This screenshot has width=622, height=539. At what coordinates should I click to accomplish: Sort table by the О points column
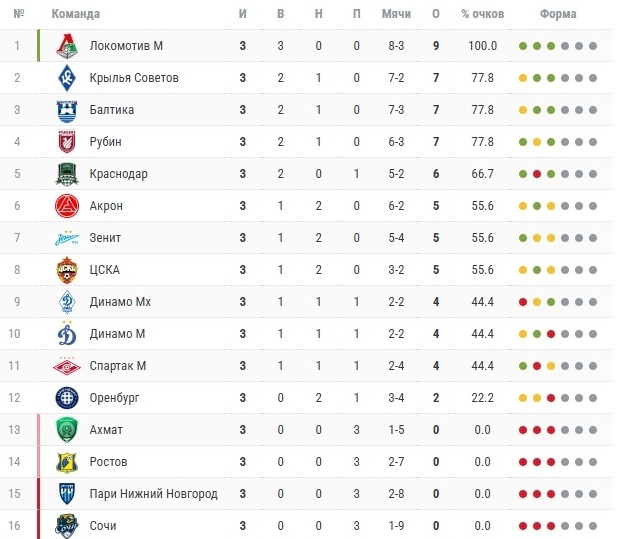pyautogui.click(x=436, y=15)
